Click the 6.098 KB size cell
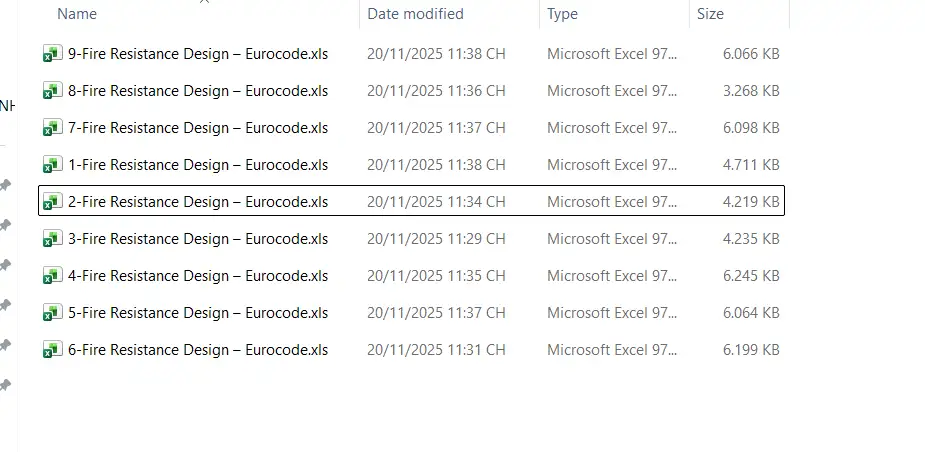 (x=751, y=128)
